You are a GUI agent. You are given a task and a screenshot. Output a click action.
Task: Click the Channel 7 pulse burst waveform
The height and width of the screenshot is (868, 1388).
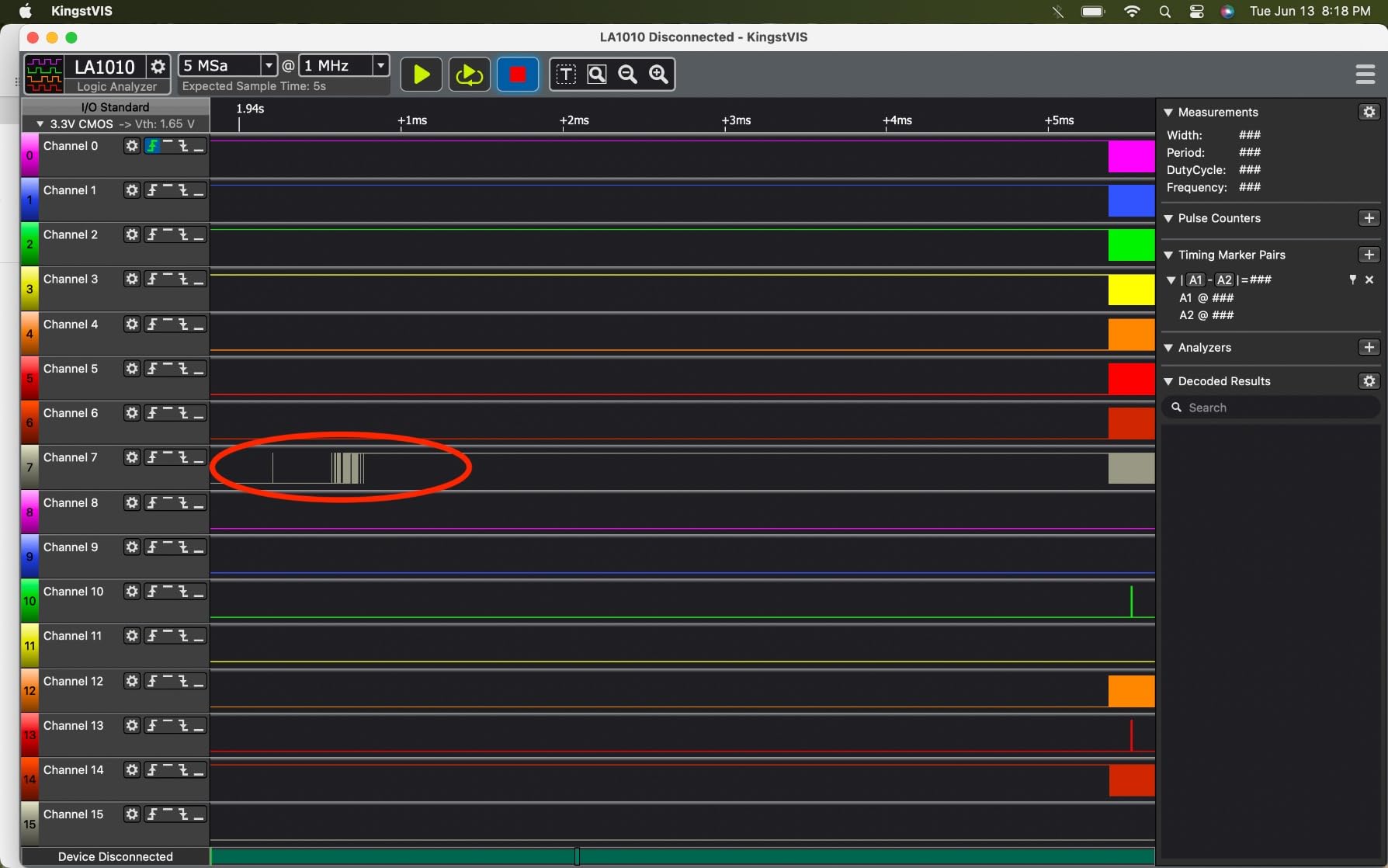(347, 468)
